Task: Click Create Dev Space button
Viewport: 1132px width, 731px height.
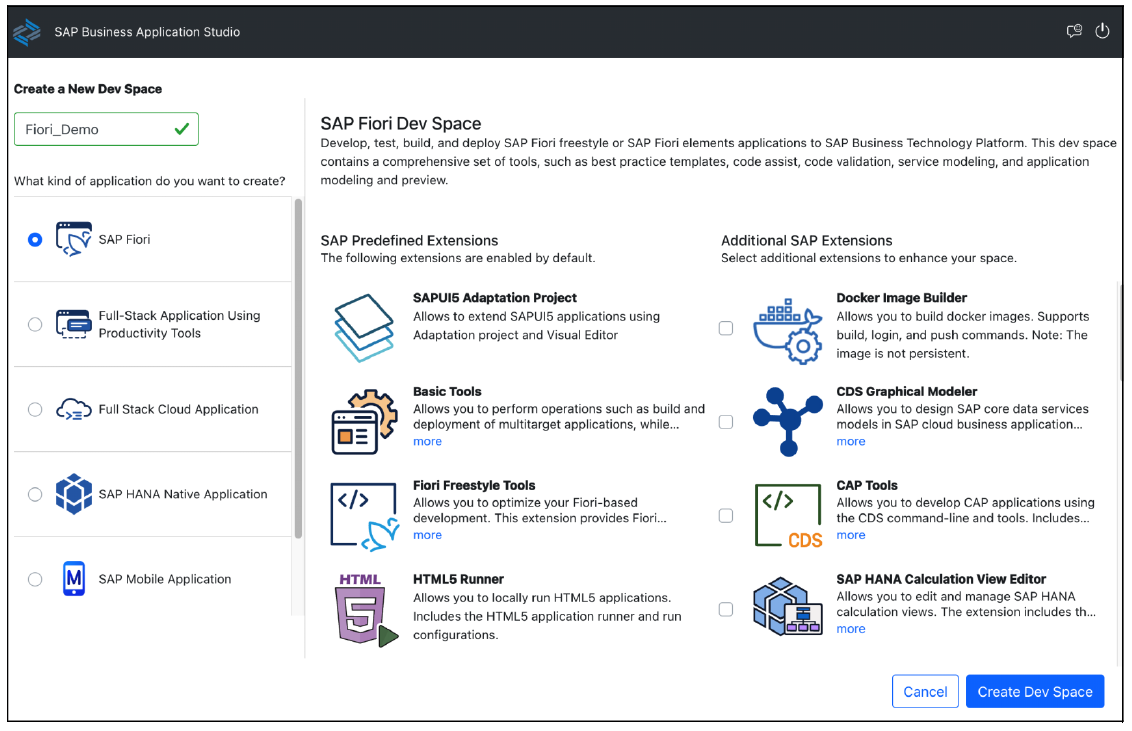Action: [x=1034, y=691]
